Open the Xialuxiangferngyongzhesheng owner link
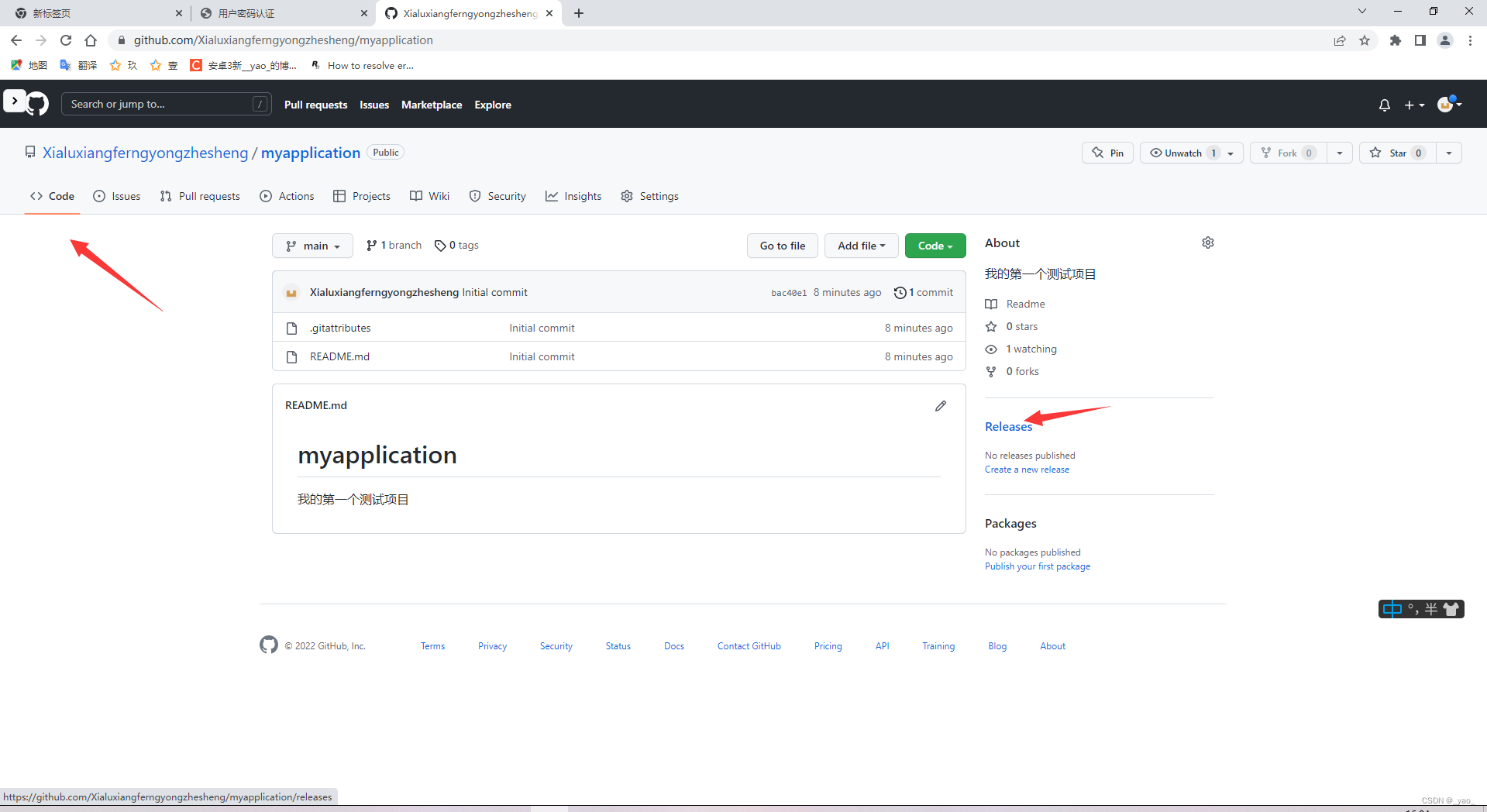Screen dimensions: 1487x812 pos(146,153)
